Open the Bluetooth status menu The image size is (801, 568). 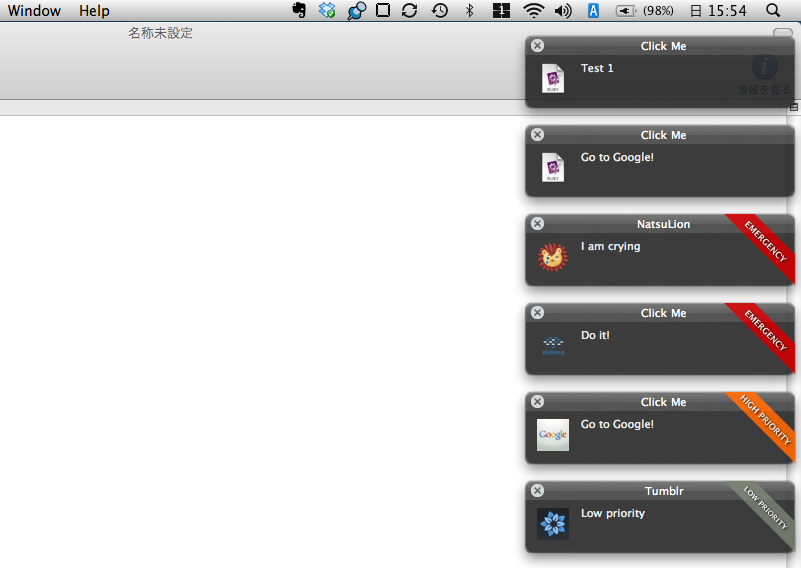(x=469, y=11)
